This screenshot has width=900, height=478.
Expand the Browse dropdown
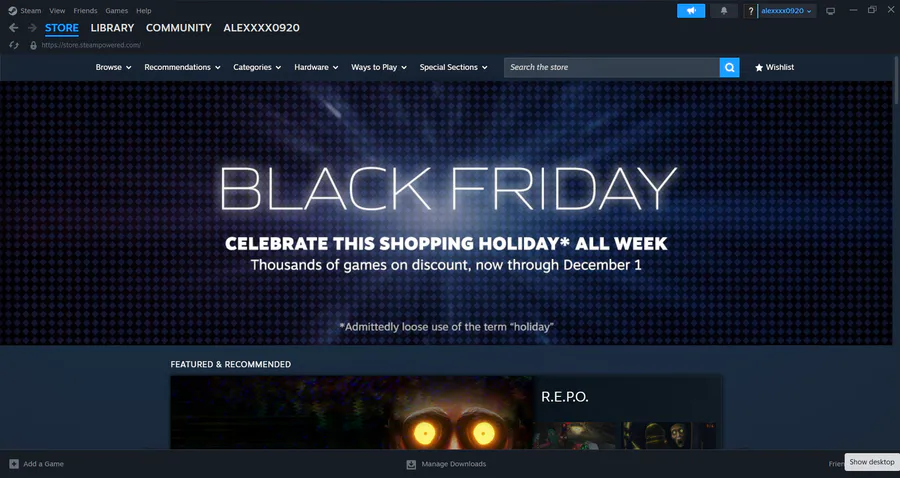tap(114, 67)
